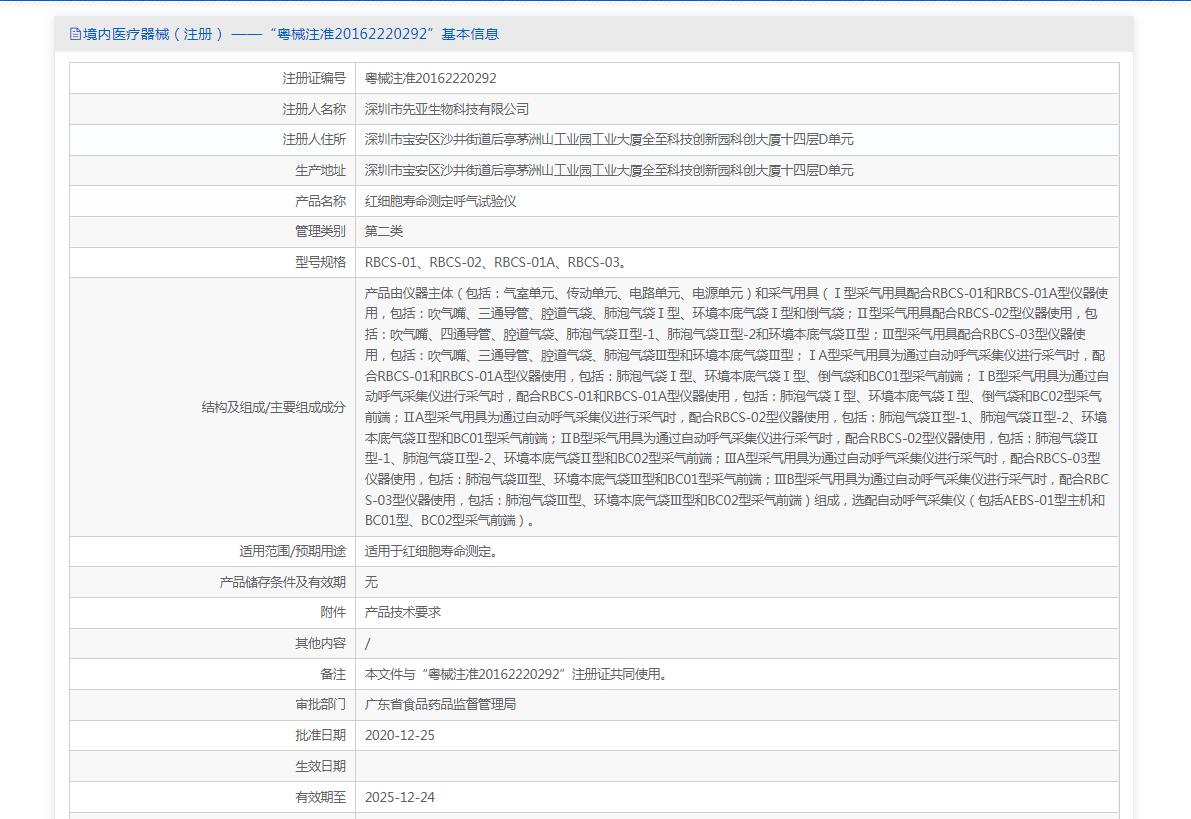Click the label 附件
The width and height of the screenshot is (1191, 819).
pos(333,613)
